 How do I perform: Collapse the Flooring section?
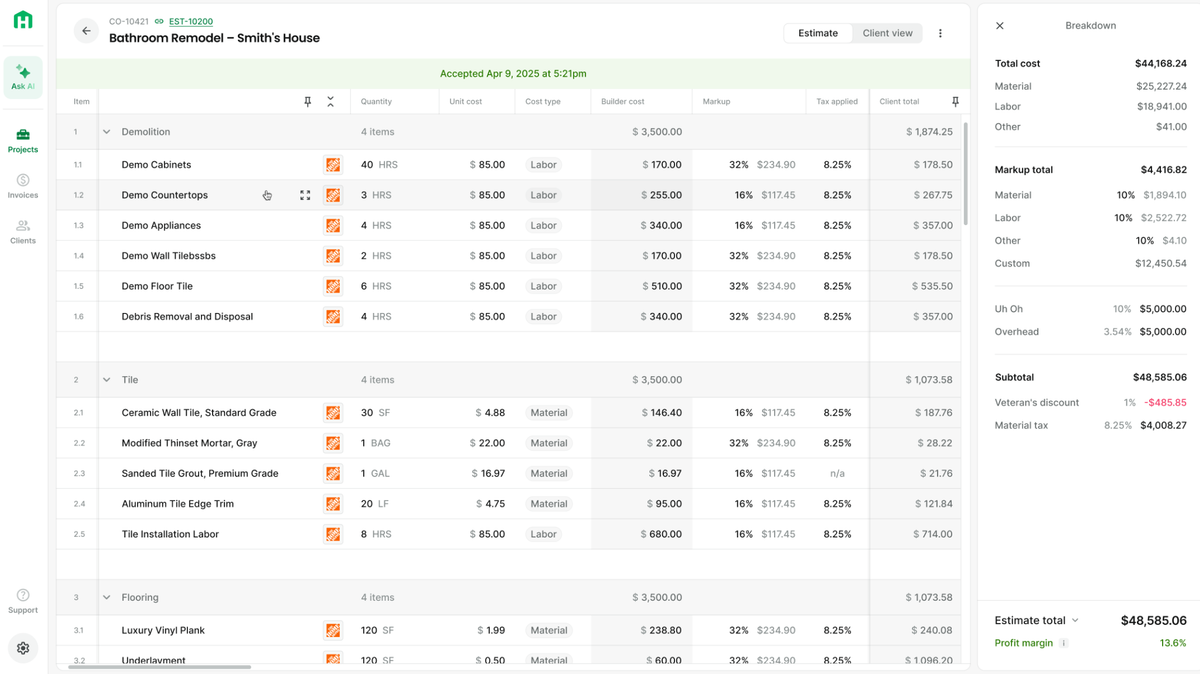pos(107,598)
